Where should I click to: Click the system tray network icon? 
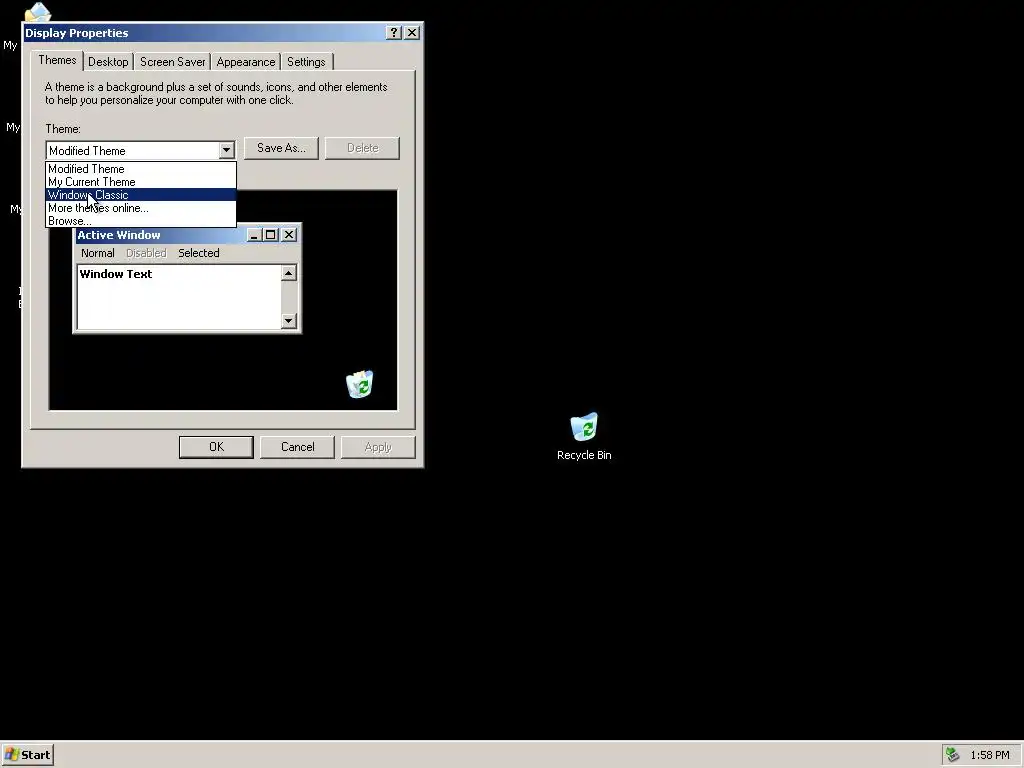pos(953,755)
